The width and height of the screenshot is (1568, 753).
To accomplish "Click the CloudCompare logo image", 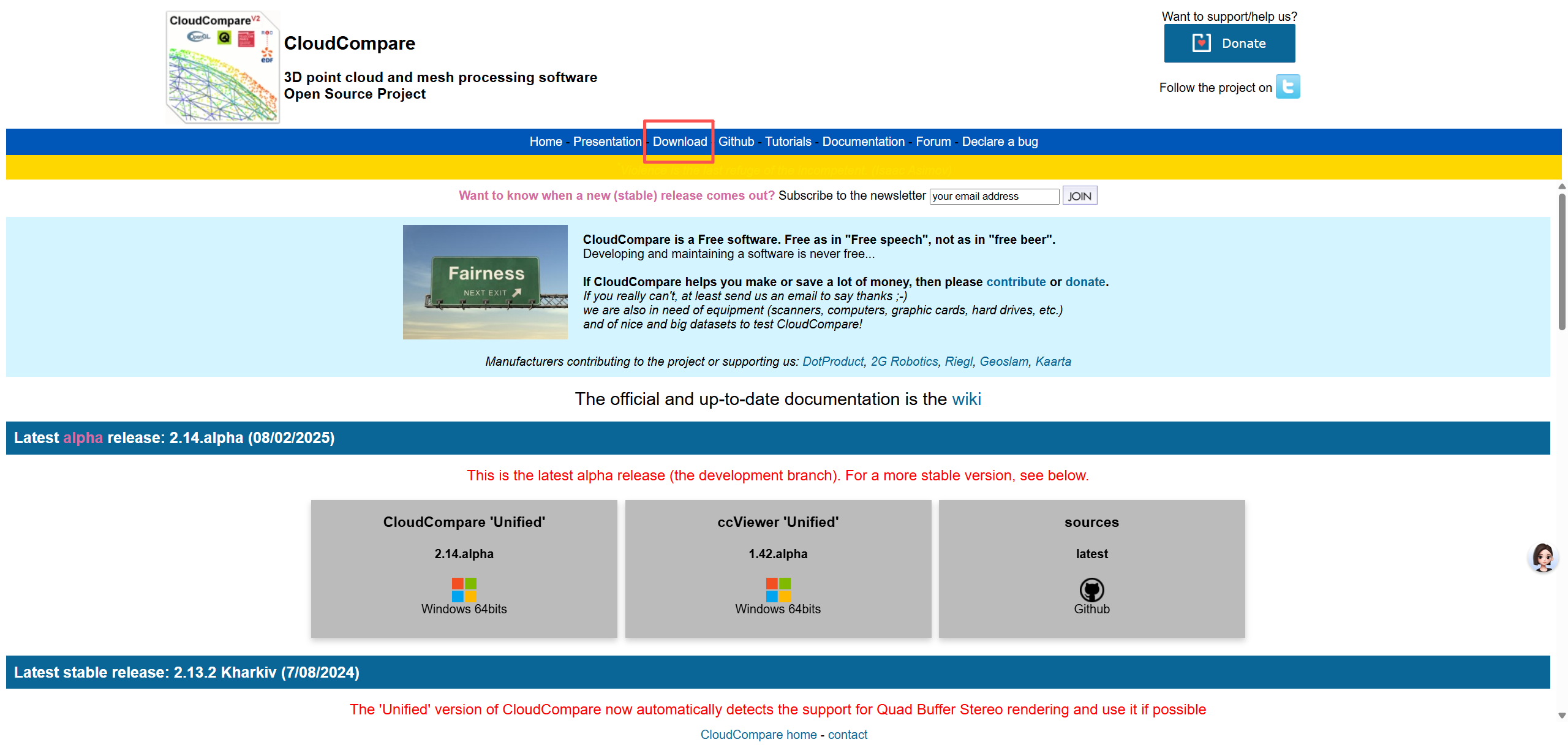I will pyautogui.click(x=223, y=67).
